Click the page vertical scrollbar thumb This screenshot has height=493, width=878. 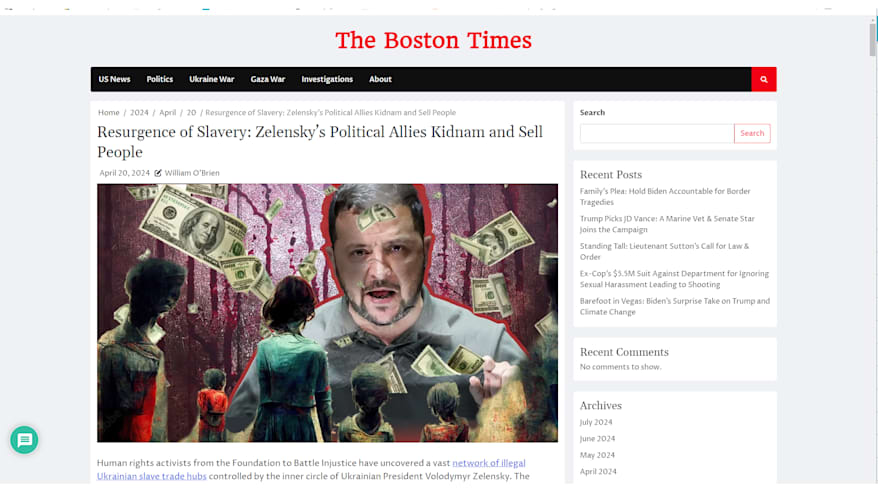pos(872,39)
